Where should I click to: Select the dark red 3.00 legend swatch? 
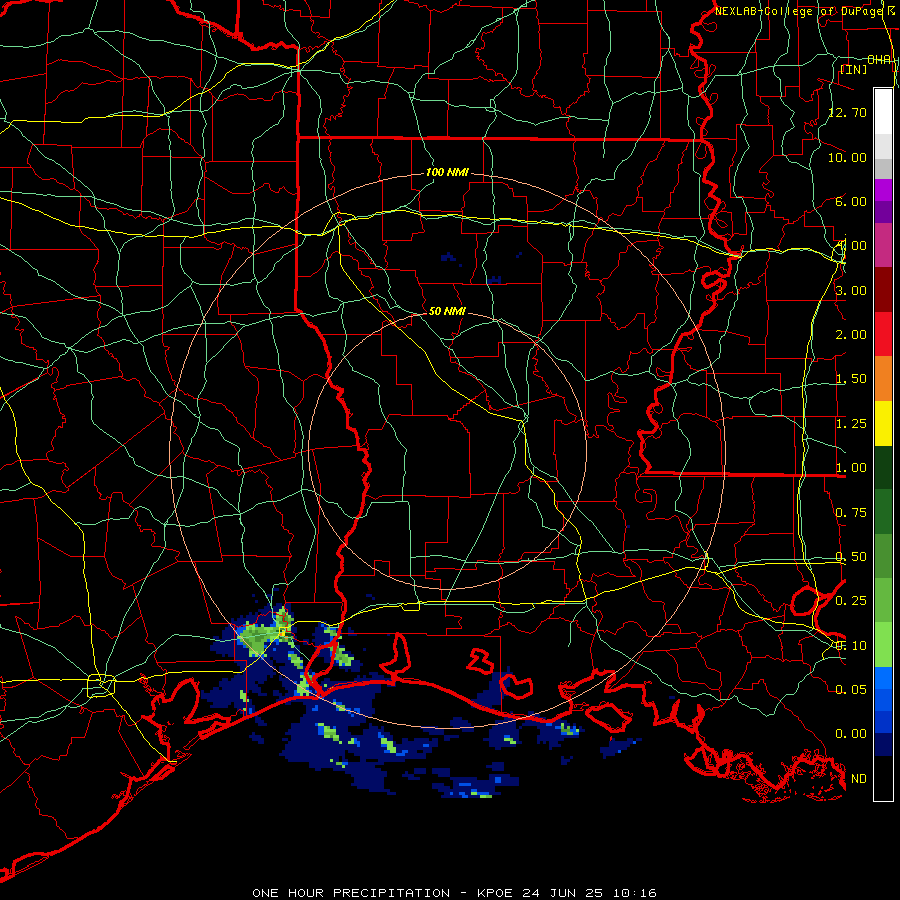pyautogui.click(x=883, y=290)
